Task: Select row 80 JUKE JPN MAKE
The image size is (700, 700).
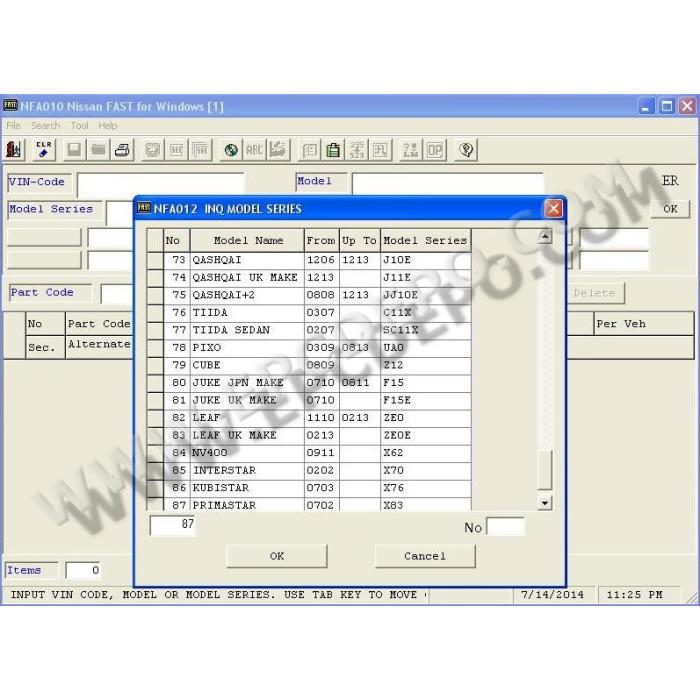Action: pos(309,383)
